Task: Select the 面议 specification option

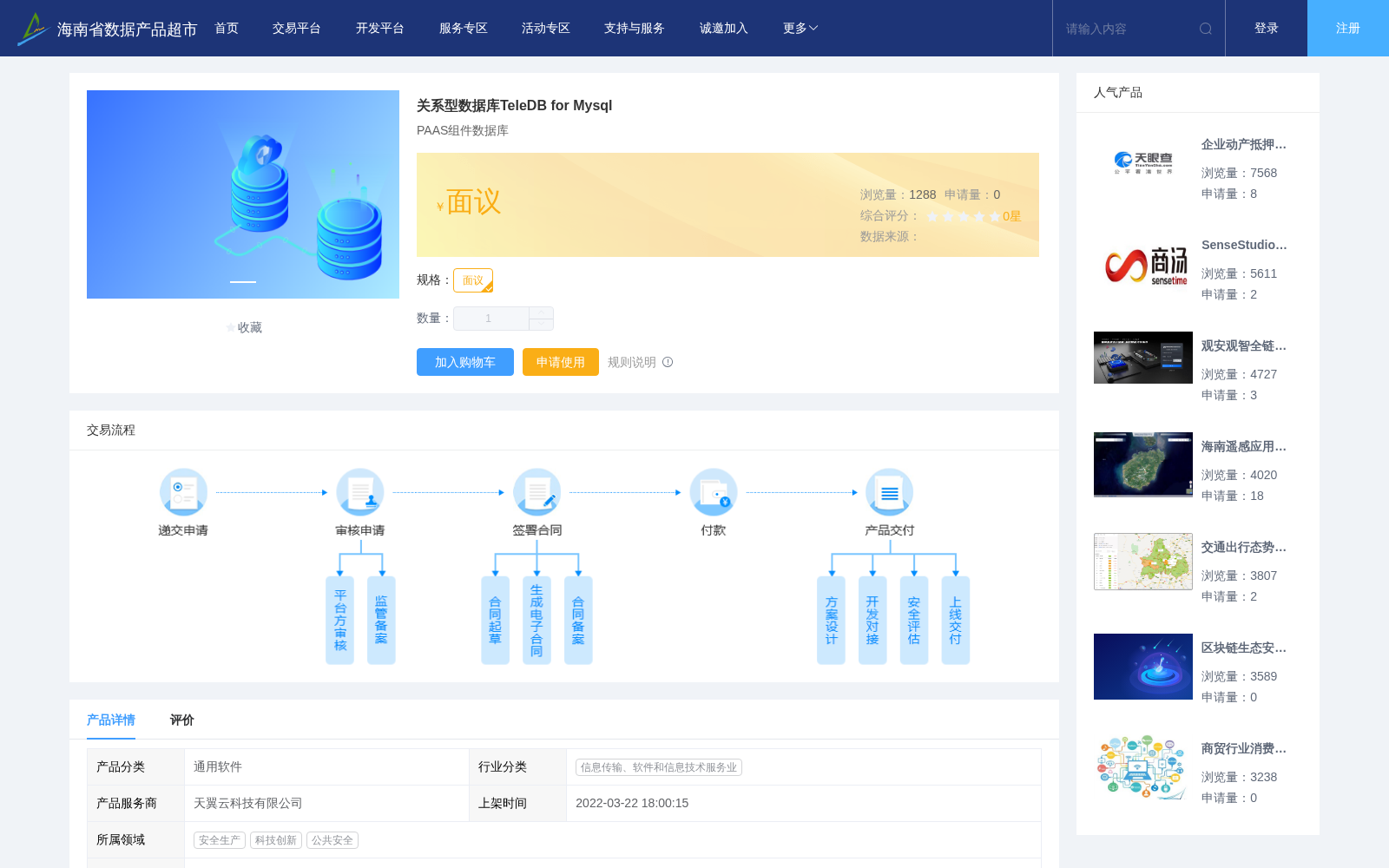Action: click(x=473, y=280)
